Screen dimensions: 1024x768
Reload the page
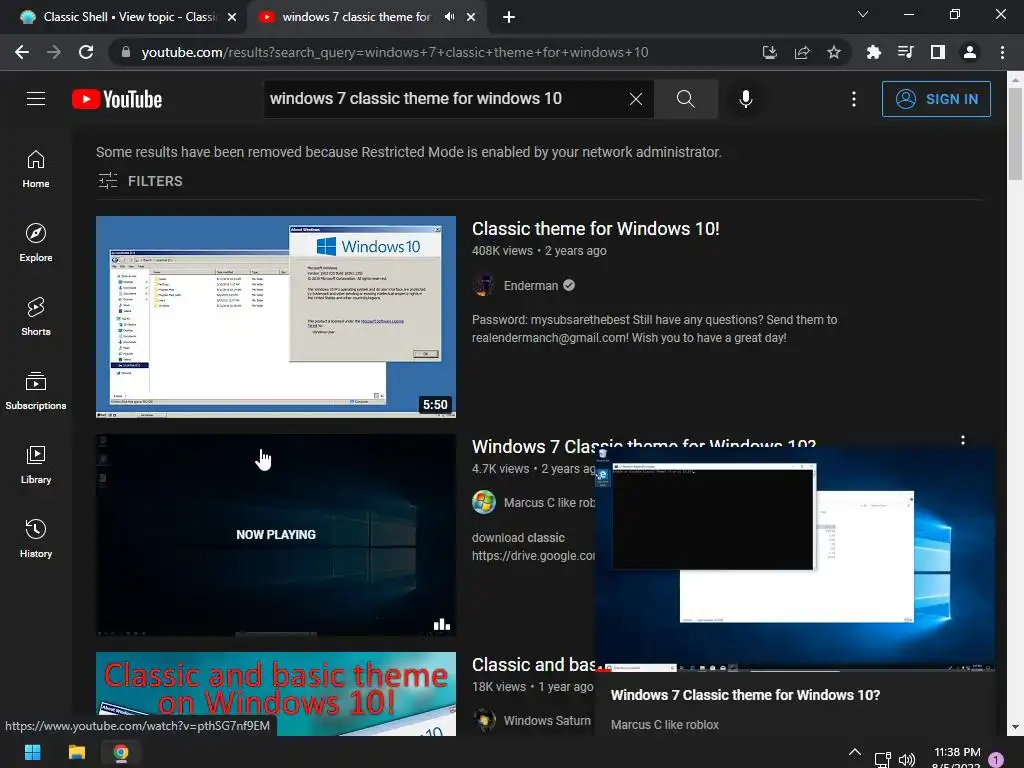(x=86, y=52)
